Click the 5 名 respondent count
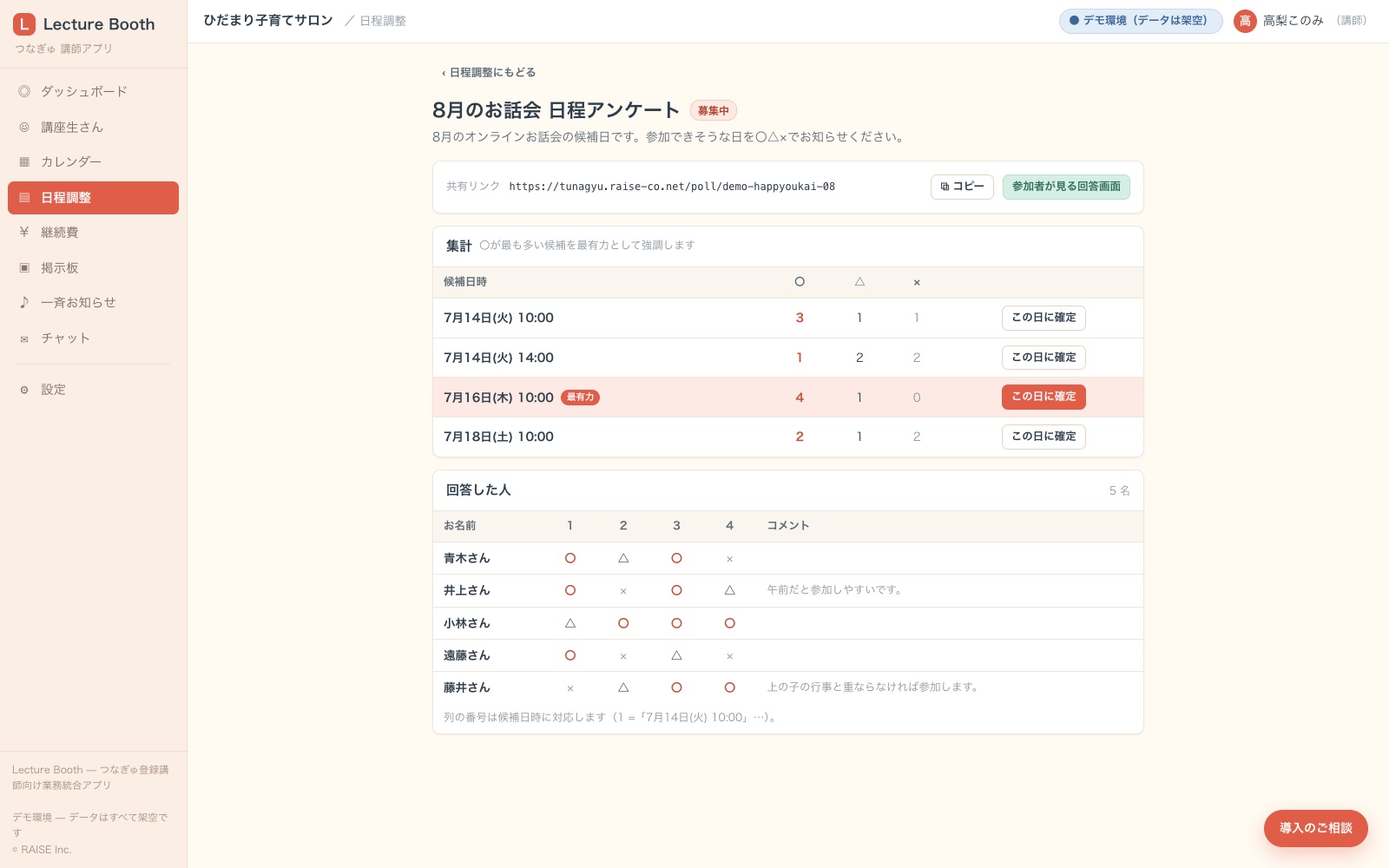The width and height of the screenshot is (1389, 868). 1119,491
